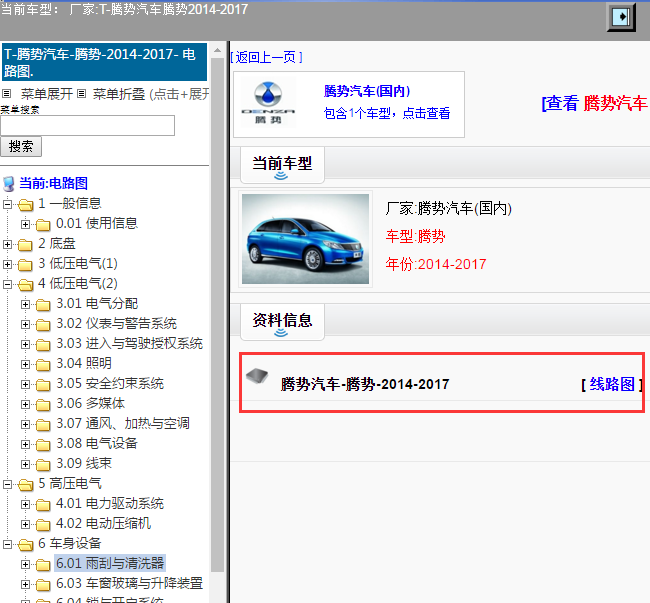
Task: Click folder icon of 1 一般信息
Action: [x=26, y=204]
